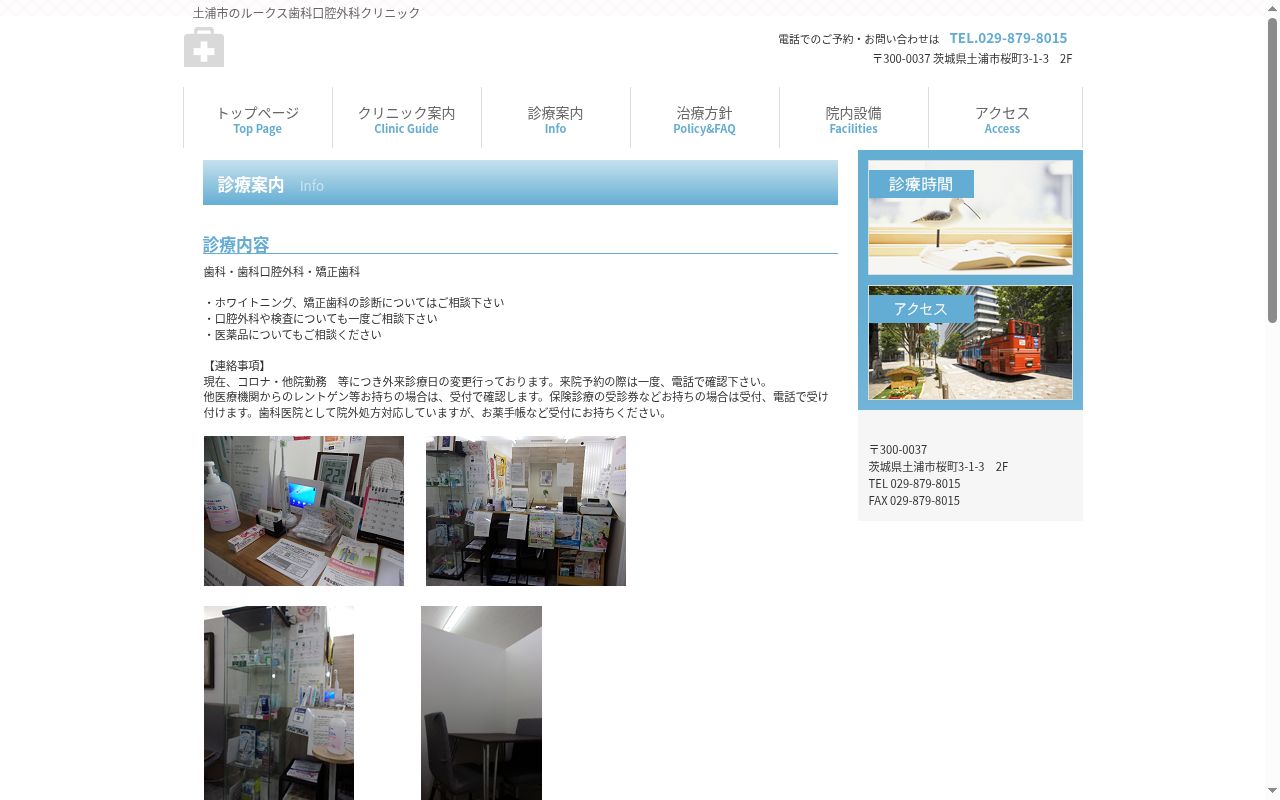View photo of glass display cabinet
The width and height of the screenshot is (1280, 800).
pyautogui.click(x=279, y=703)
